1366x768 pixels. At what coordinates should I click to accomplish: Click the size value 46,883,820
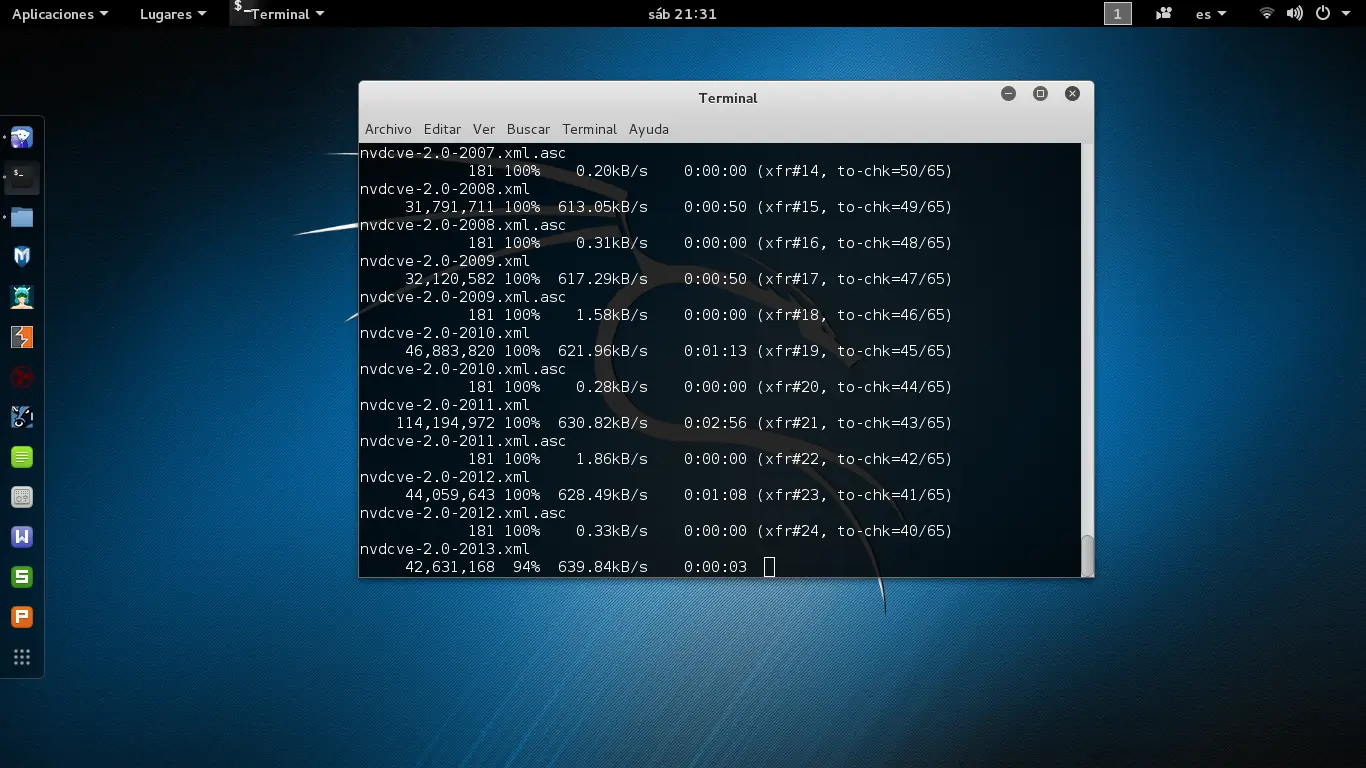click(450, 351)
